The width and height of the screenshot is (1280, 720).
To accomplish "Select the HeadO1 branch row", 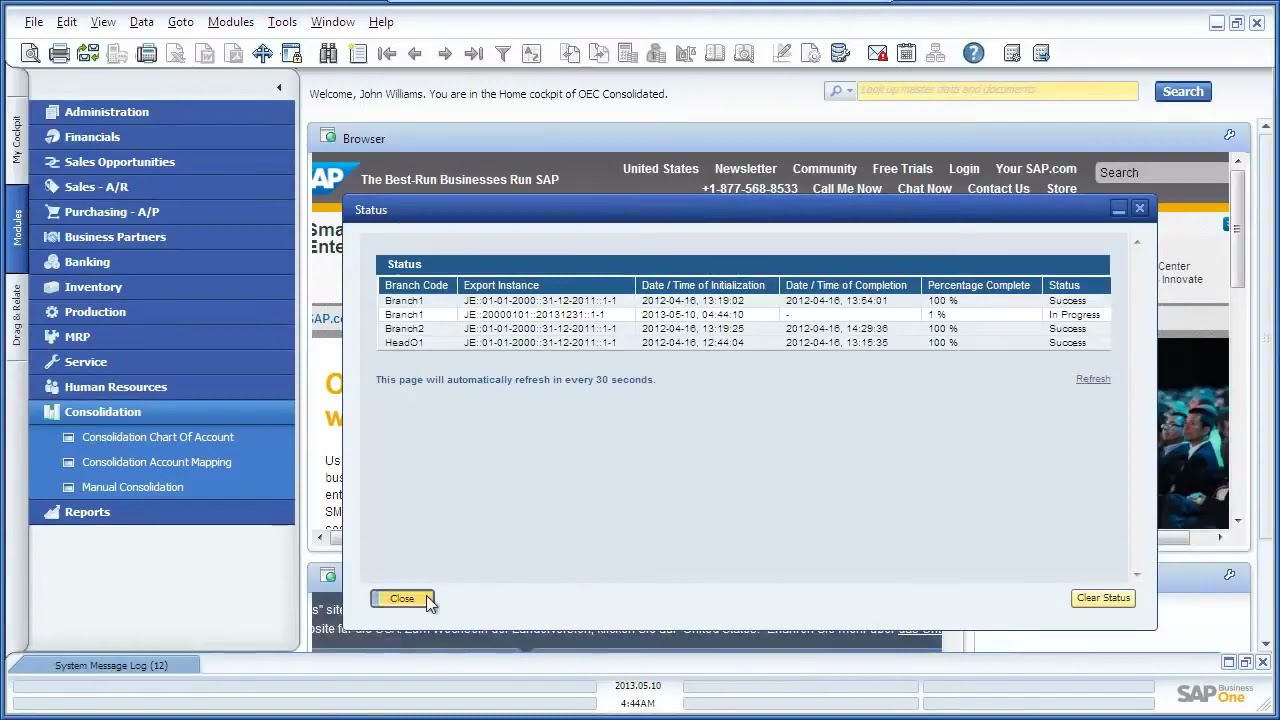I will pyautogui.click(x=743, y=343).
